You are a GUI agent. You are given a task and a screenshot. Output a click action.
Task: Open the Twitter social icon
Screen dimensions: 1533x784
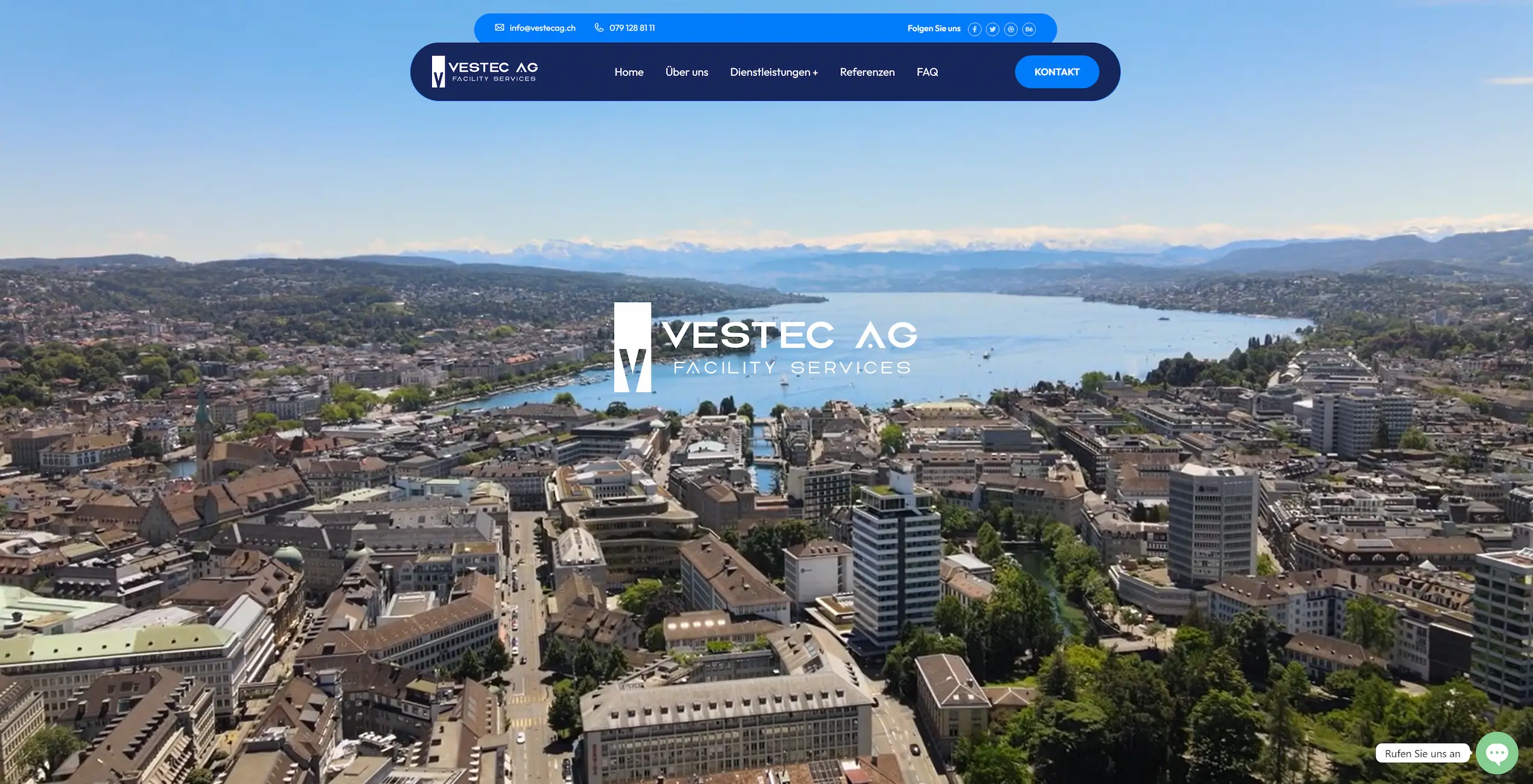992,29
